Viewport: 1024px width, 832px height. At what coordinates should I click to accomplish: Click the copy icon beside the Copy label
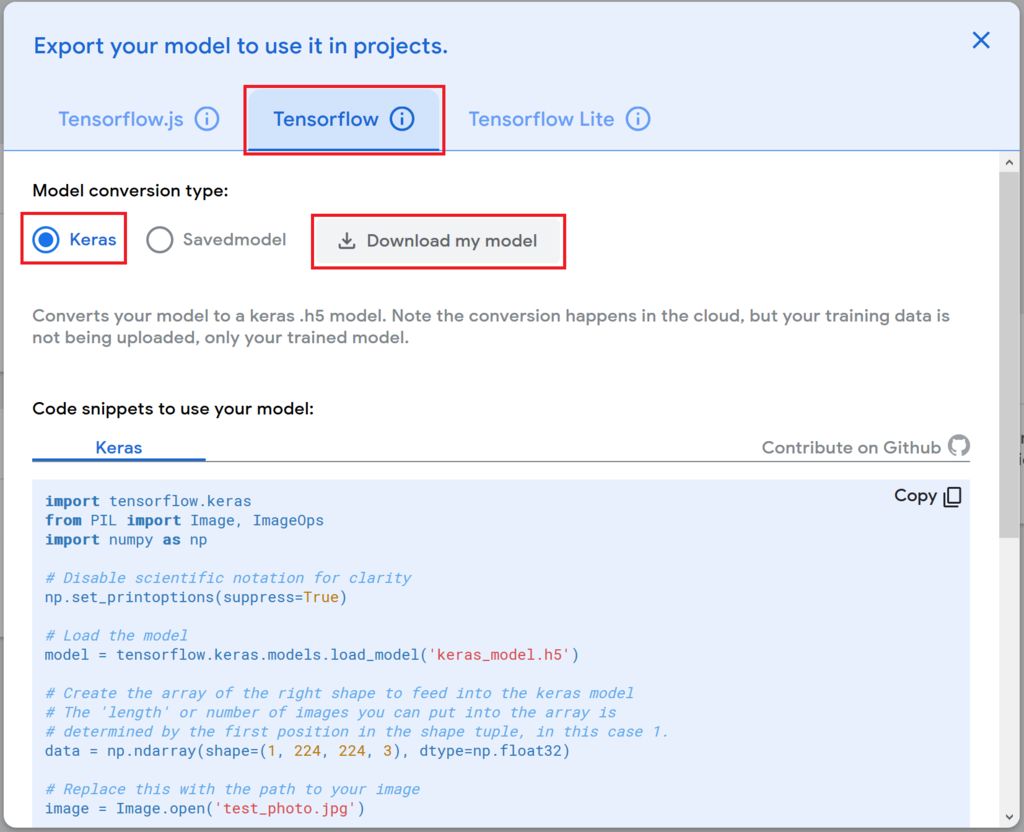pos(951,496)
